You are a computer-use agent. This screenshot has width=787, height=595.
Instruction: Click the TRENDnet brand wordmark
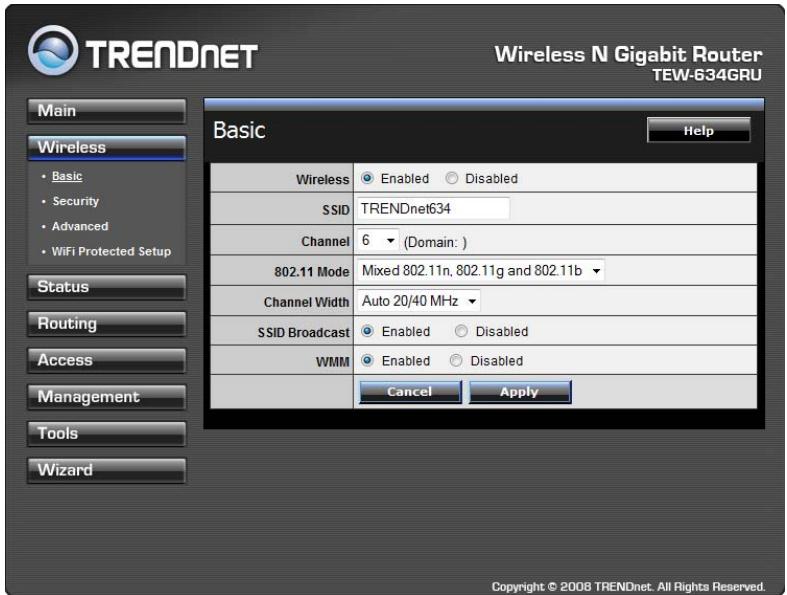point(171,55)
